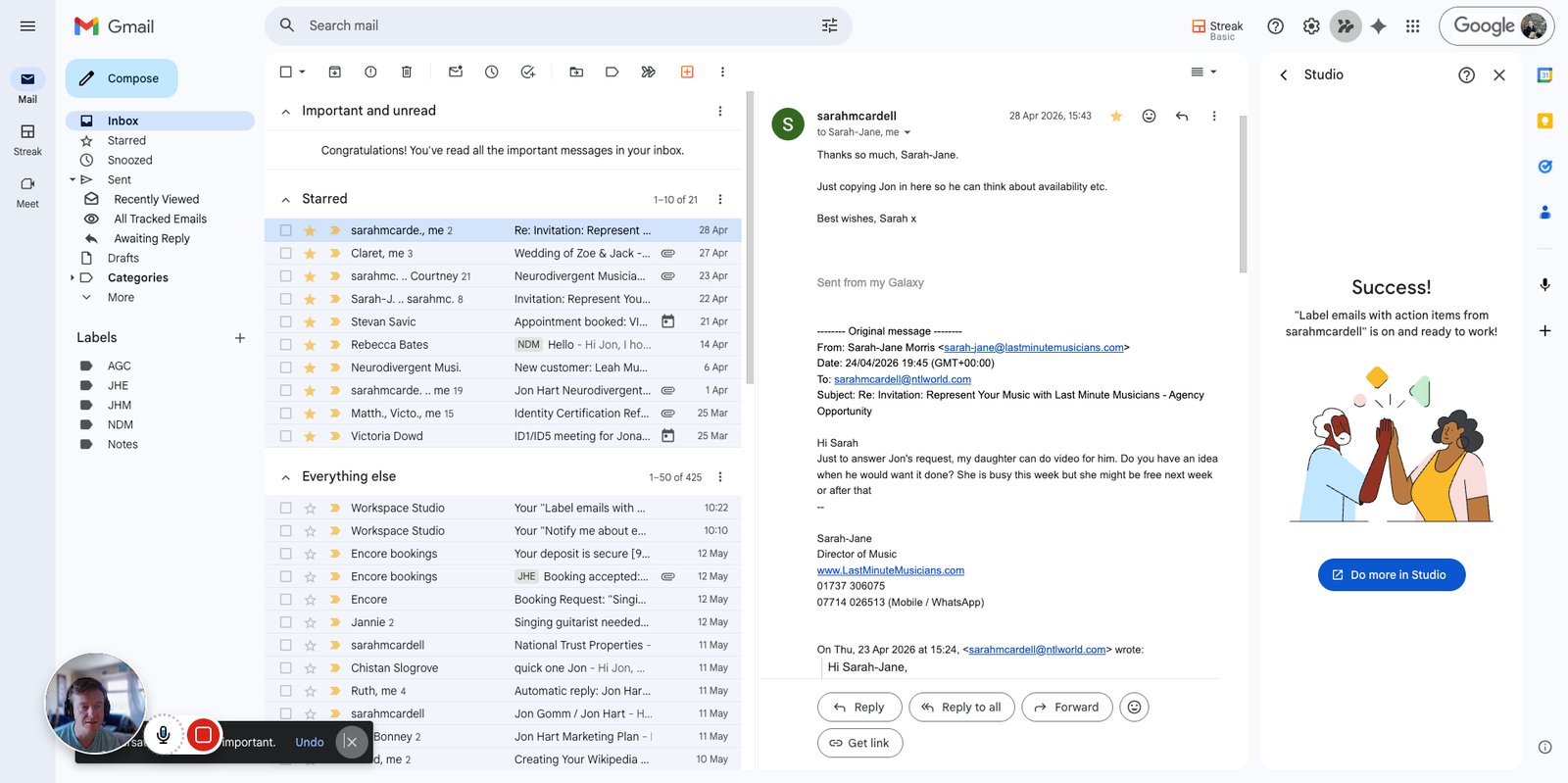Expand the Categories label tree

[x=73, y=277]
